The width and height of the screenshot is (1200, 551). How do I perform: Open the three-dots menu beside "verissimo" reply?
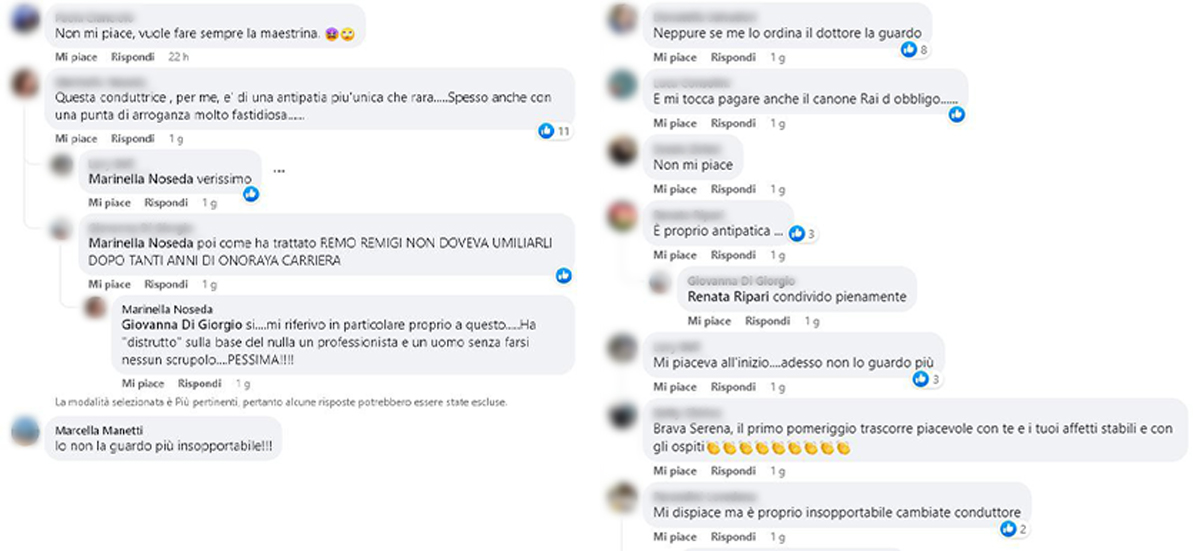pyautogui.click(x=279, y=171)
